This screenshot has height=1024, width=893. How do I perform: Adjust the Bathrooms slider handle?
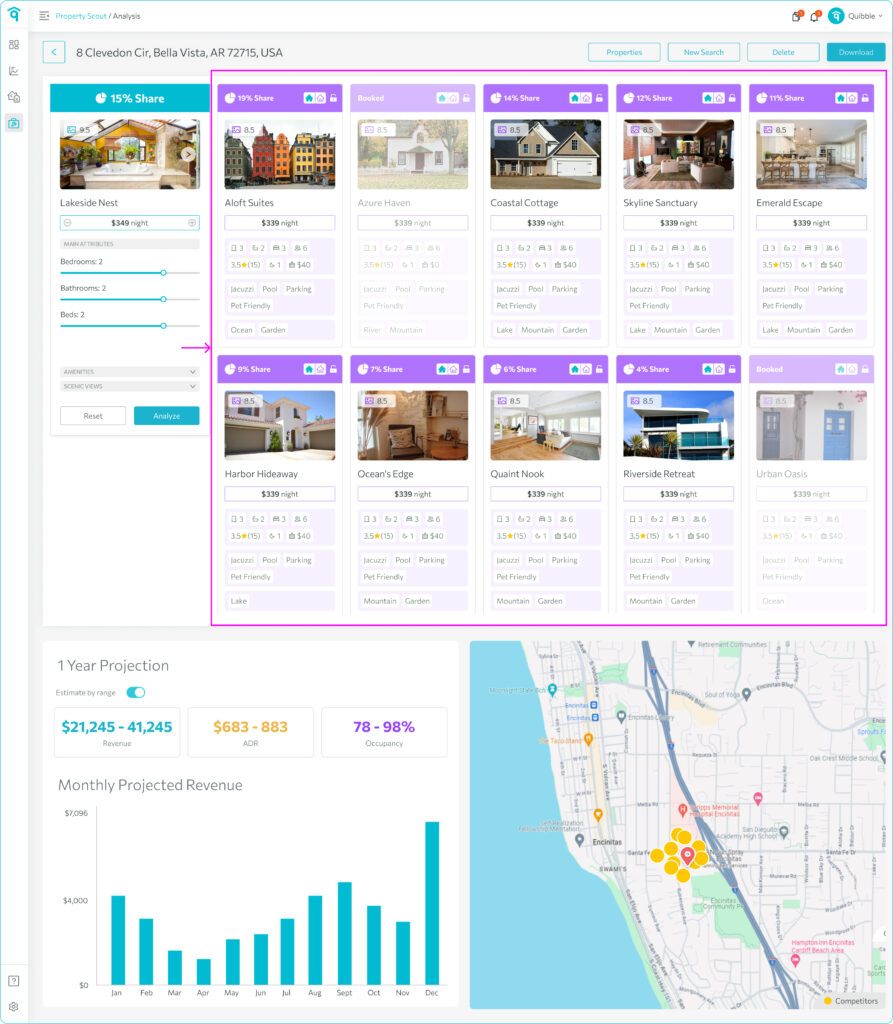163,299
